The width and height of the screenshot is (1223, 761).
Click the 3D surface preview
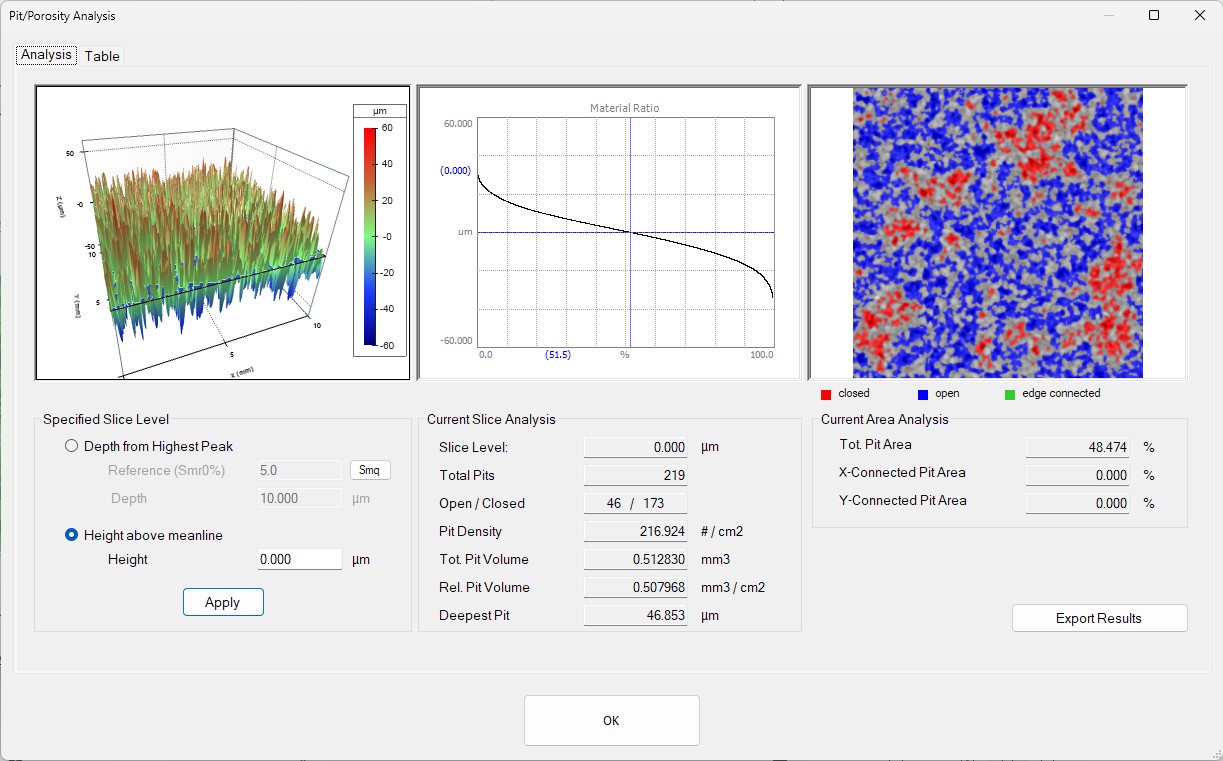(200, 230)
